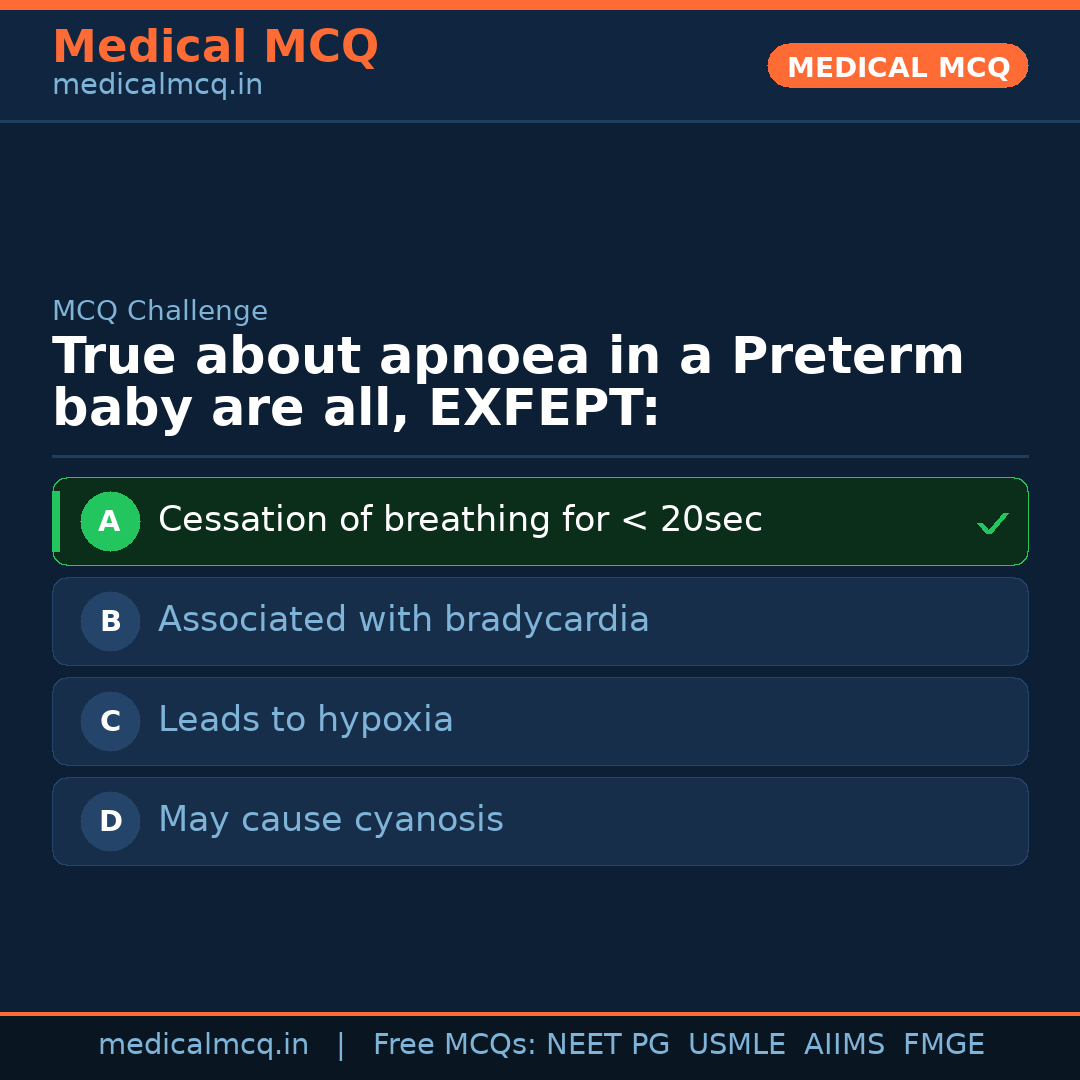This screenshot has width=1080, height=1080.
Task: Choose the C option letter circle
Action: 110,721
